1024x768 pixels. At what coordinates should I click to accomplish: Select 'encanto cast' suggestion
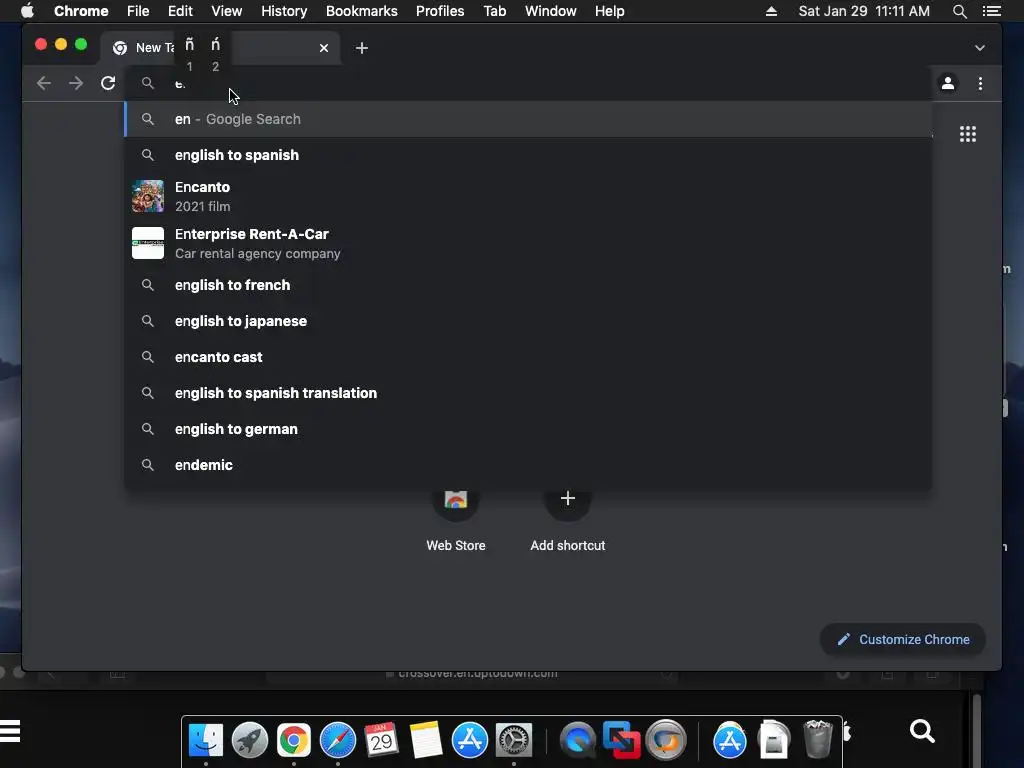(528, 357)
